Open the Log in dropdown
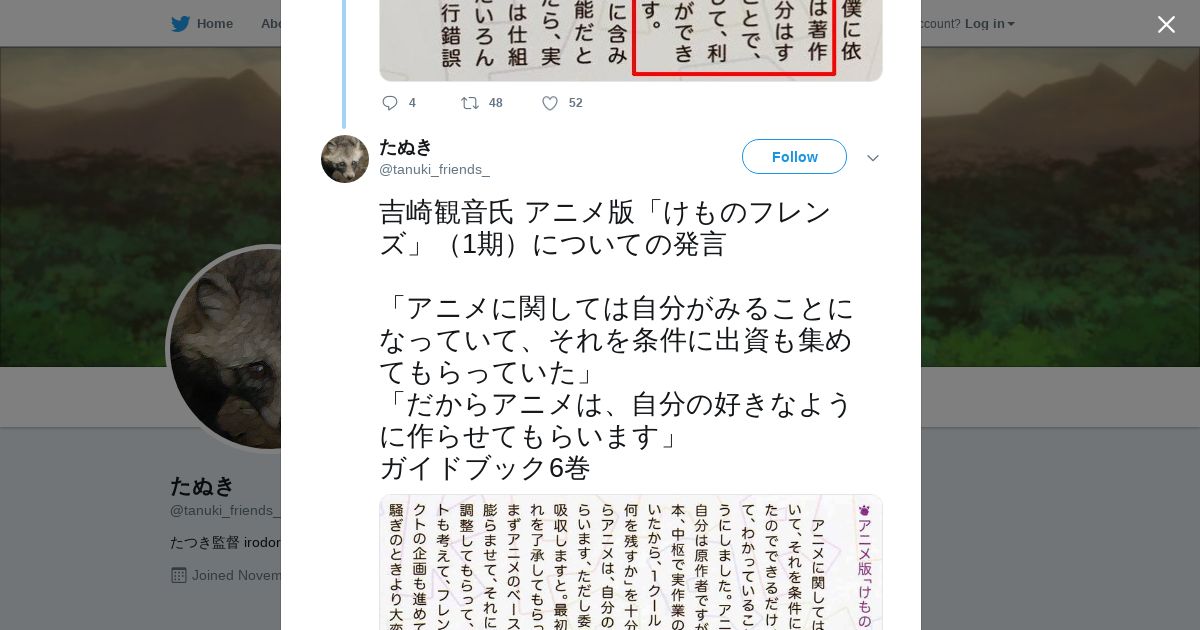This screenshot has height=630, width=1200. 989,24
